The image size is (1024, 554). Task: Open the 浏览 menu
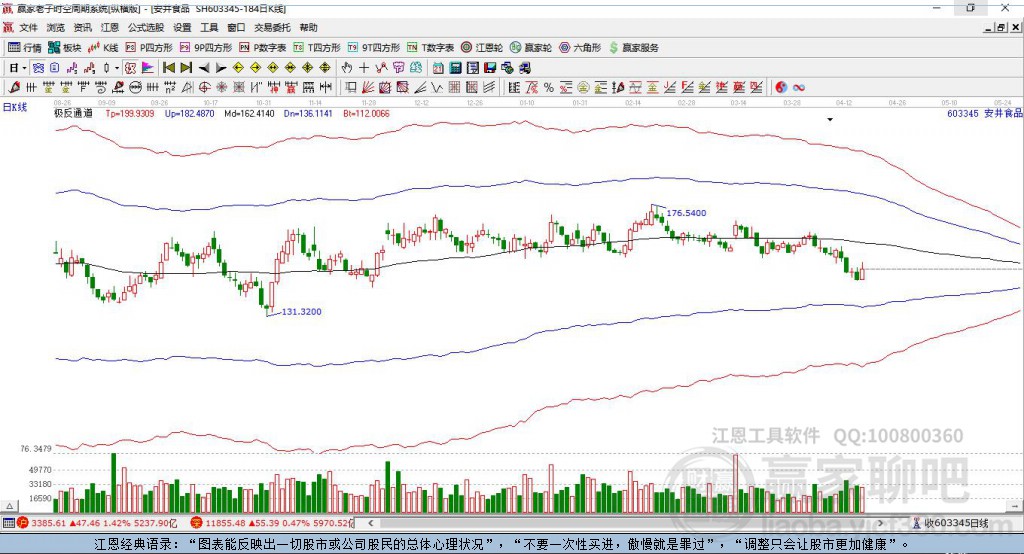(56, 27)
